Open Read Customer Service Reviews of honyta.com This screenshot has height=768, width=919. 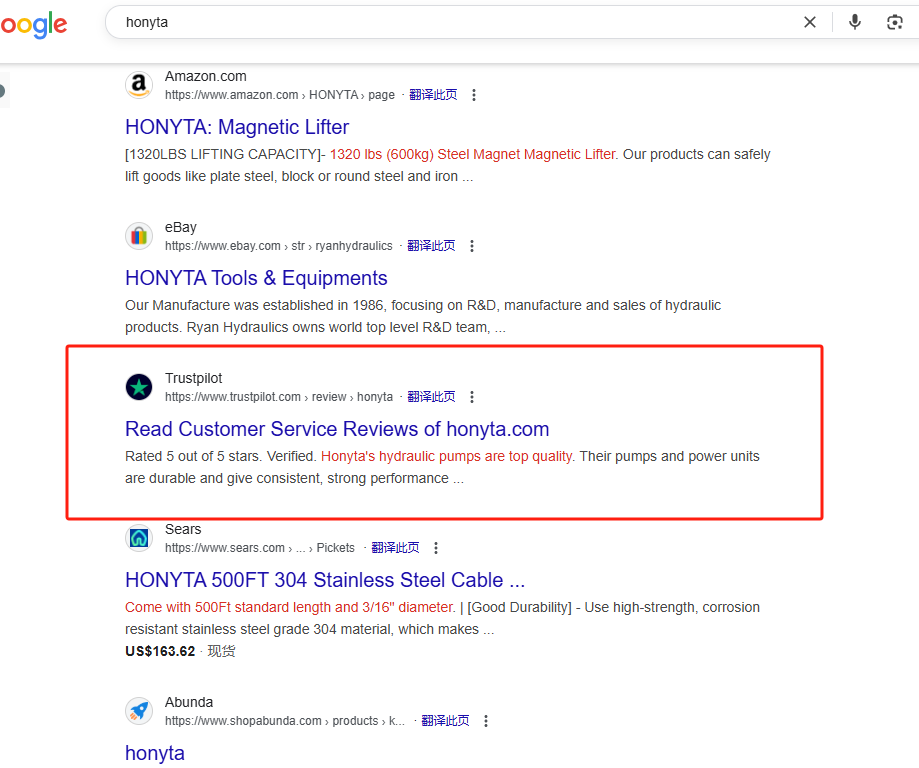click(337, 429)
